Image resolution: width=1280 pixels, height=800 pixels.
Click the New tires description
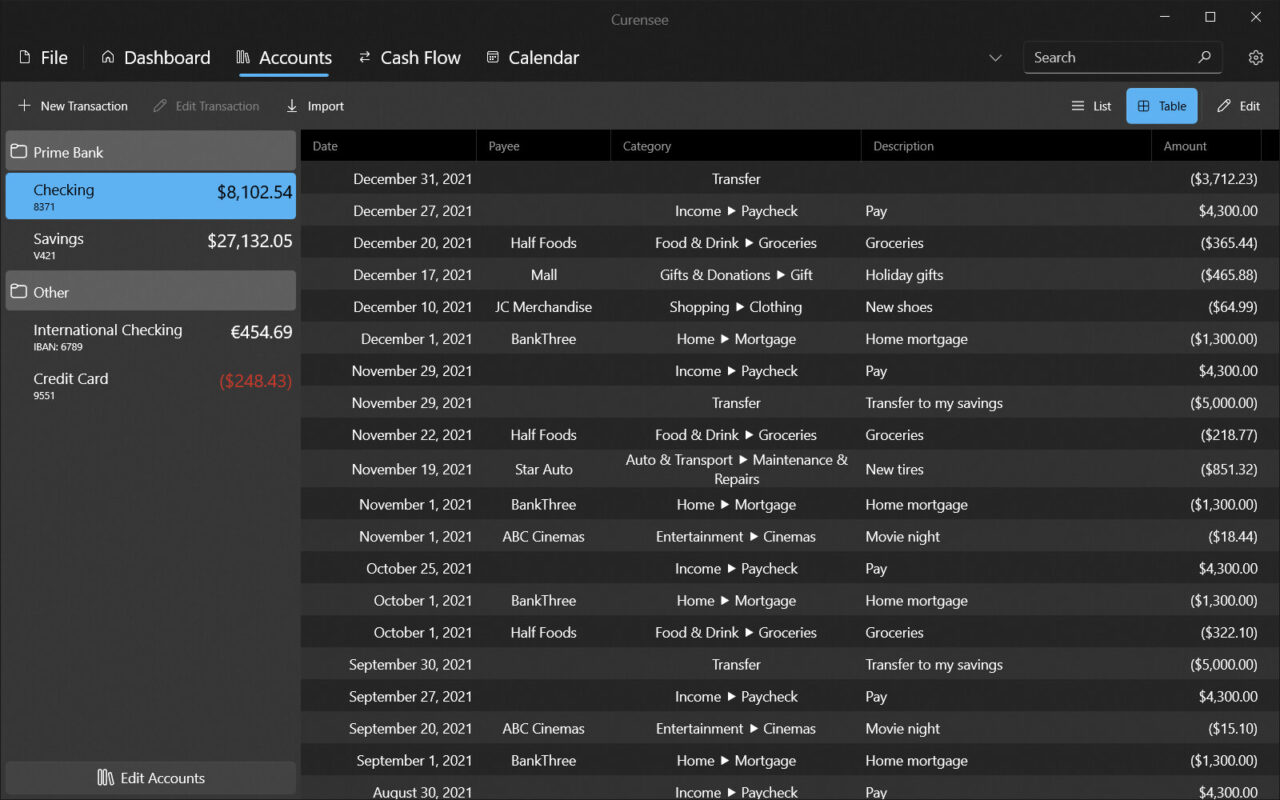tap(894, 469)
